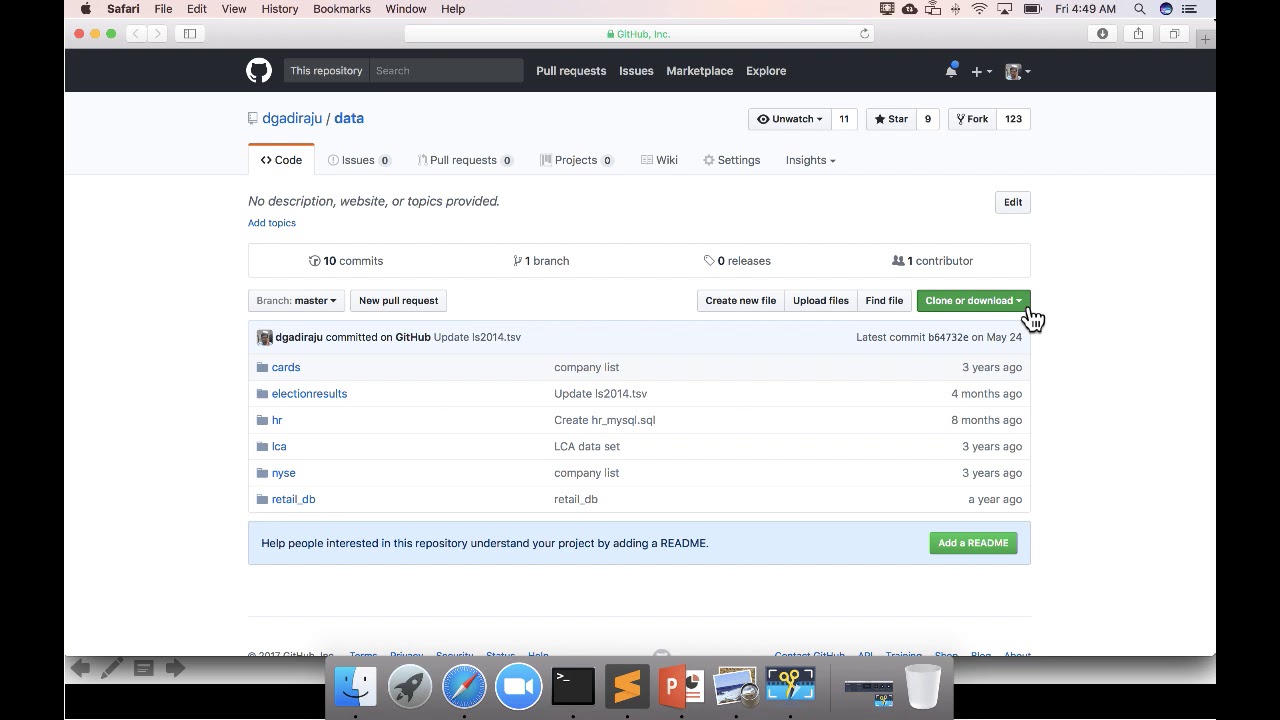The width and height of the screenshot is (1280, 720).
Task: View the 1 branch link
Action: [541, 261]
